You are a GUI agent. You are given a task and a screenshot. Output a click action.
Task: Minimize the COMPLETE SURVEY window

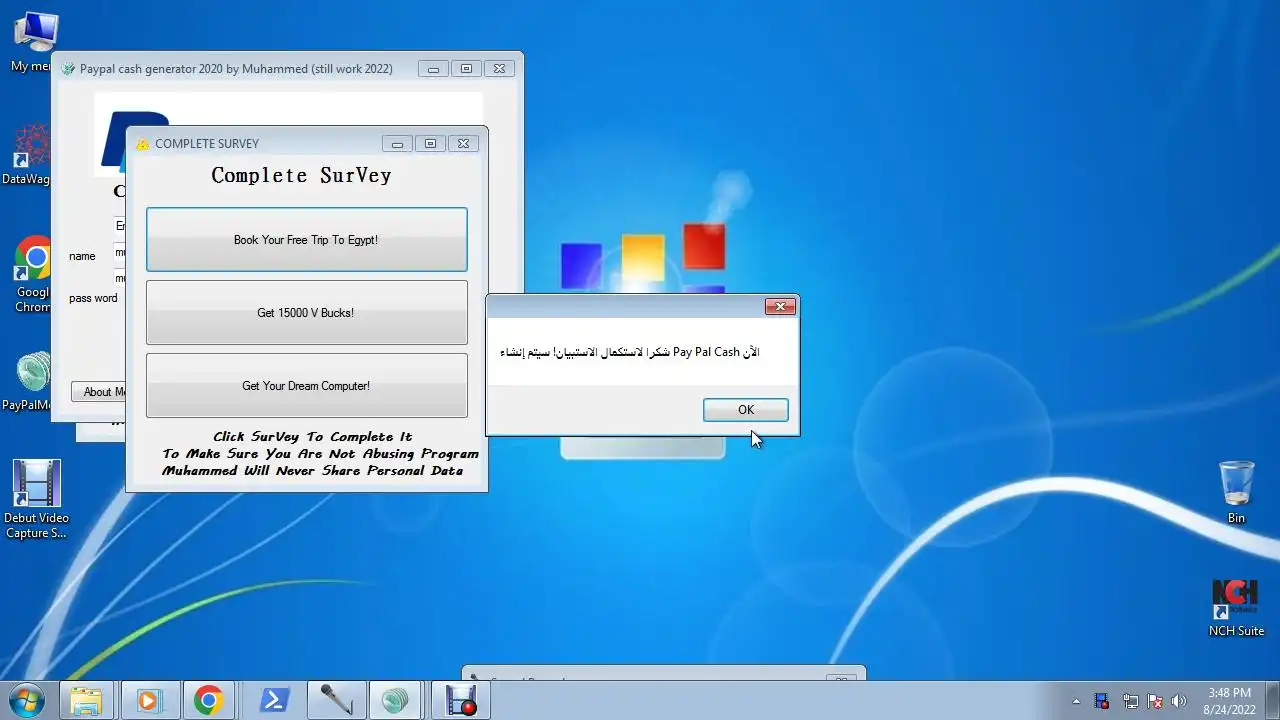[397, 144]
